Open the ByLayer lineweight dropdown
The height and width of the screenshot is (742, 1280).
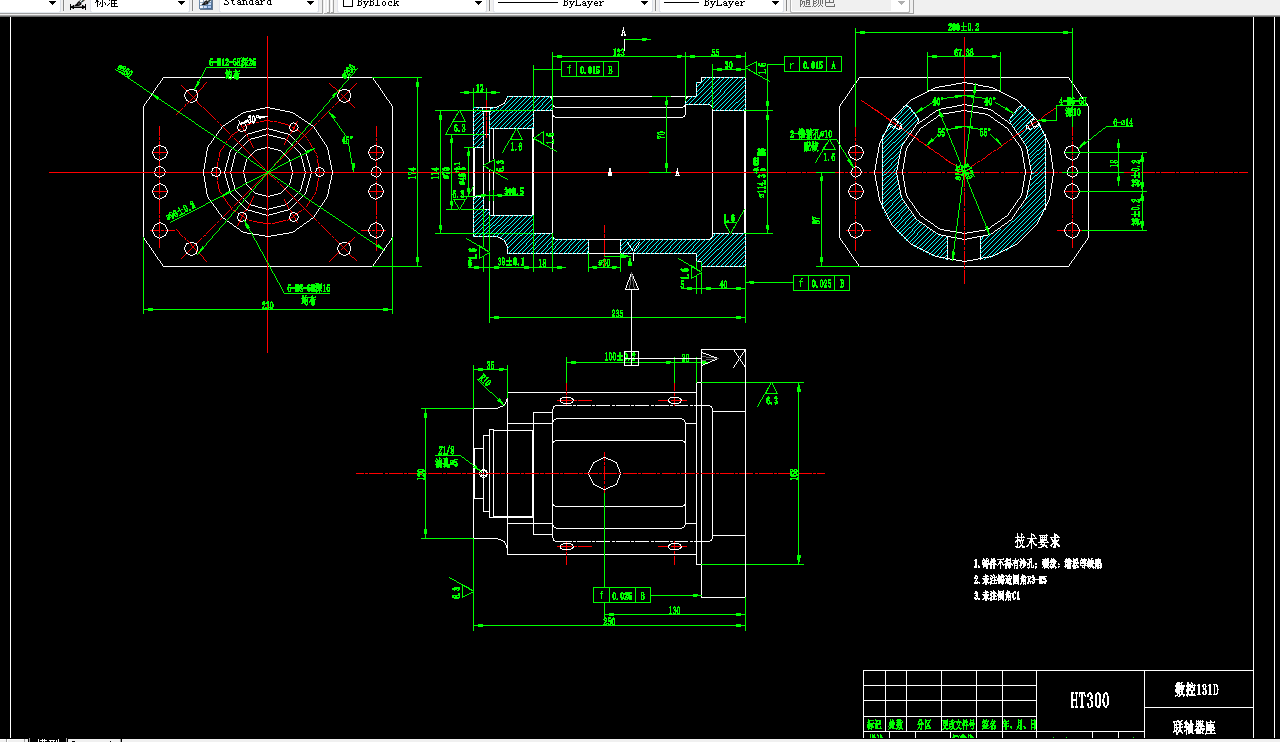[x=776, y=4]
